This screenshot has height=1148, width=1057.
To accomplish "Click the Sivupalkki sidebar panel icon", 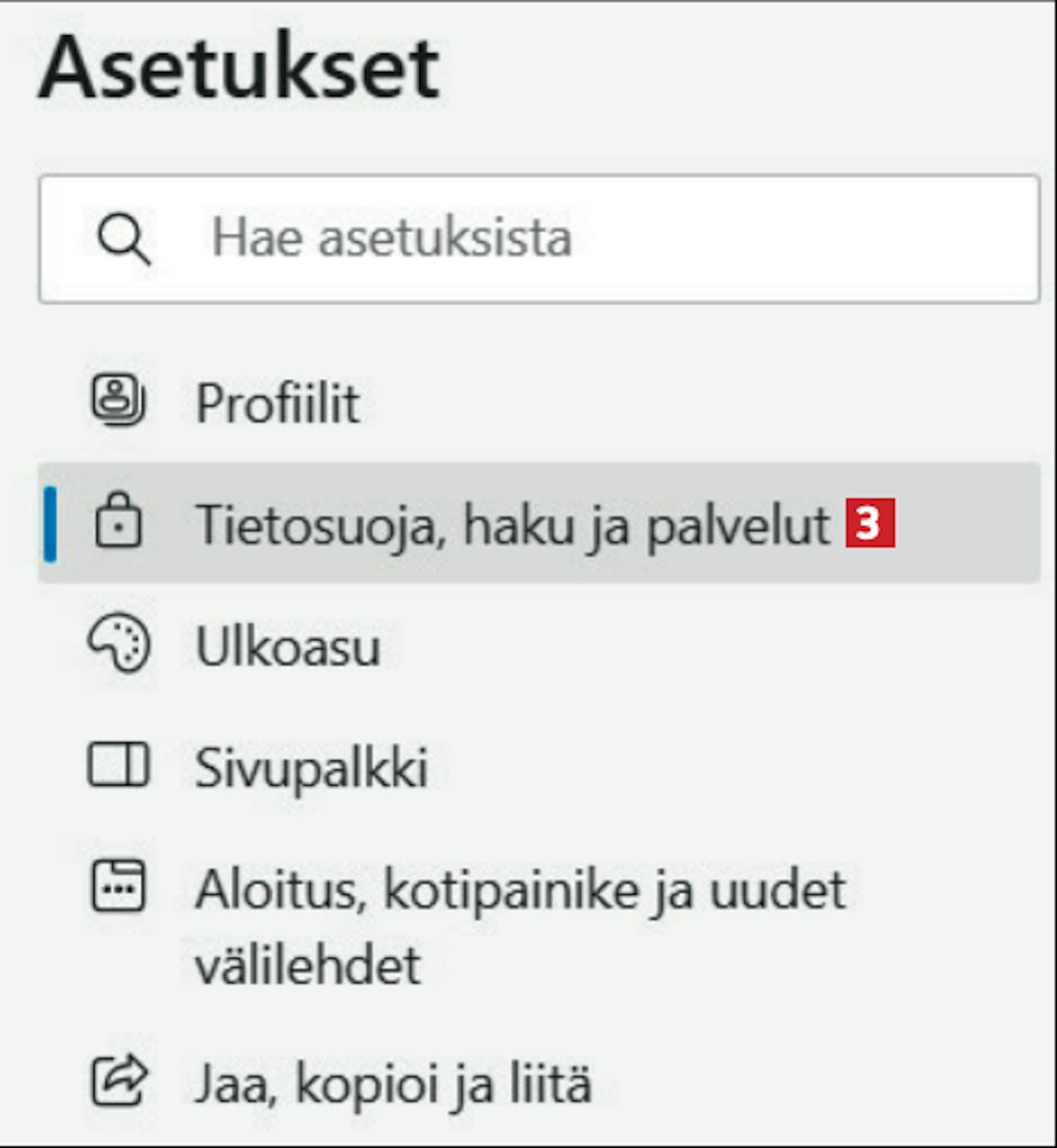I will pos(118,765).
